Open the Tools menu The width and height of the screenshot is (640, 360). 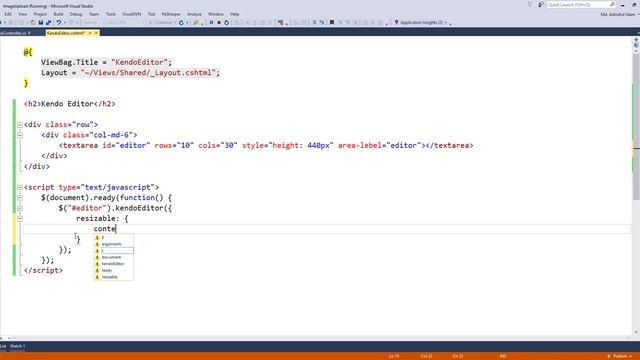coord(111,14)
